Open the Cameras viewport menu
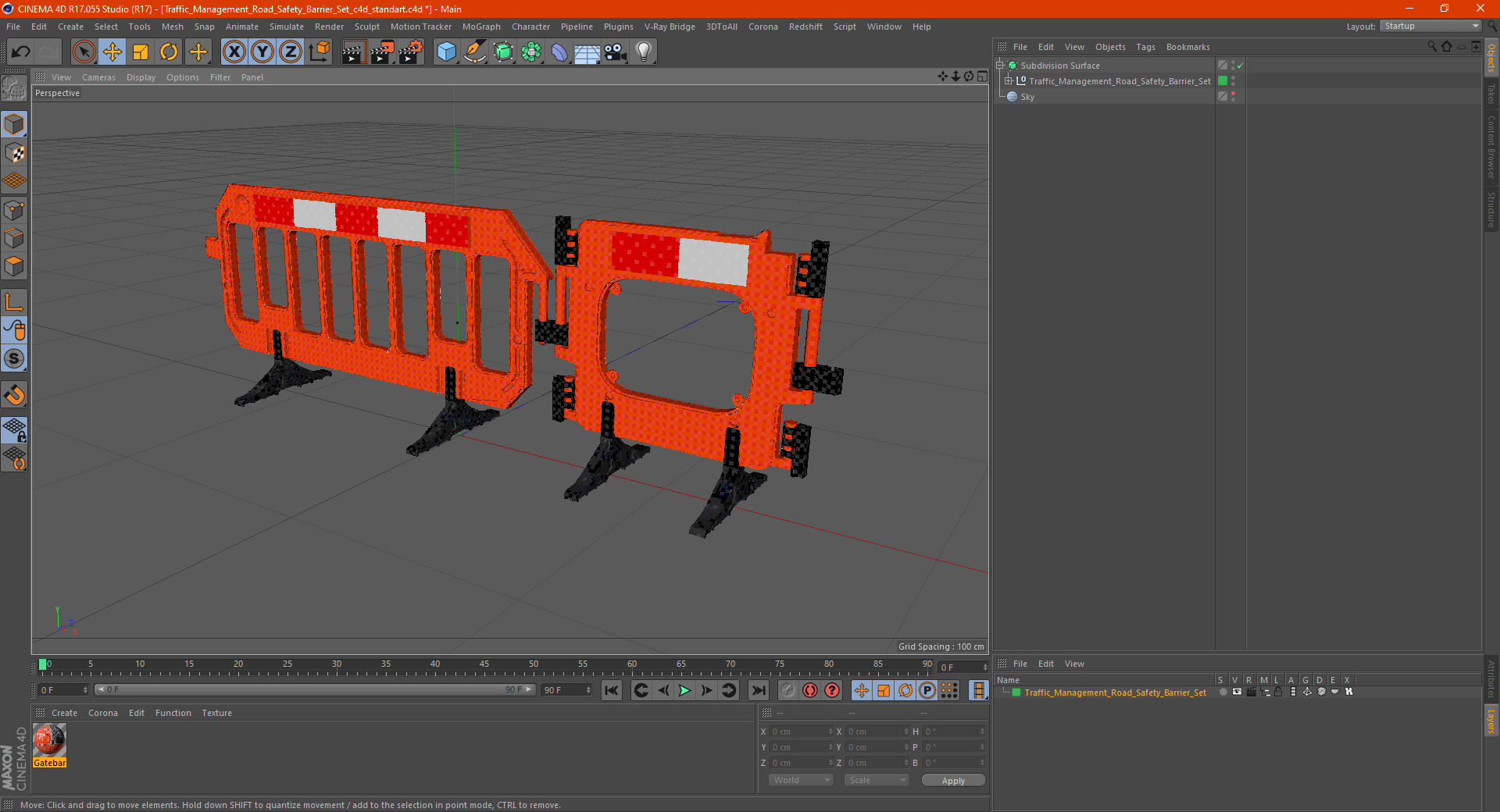 coord(98,77)
